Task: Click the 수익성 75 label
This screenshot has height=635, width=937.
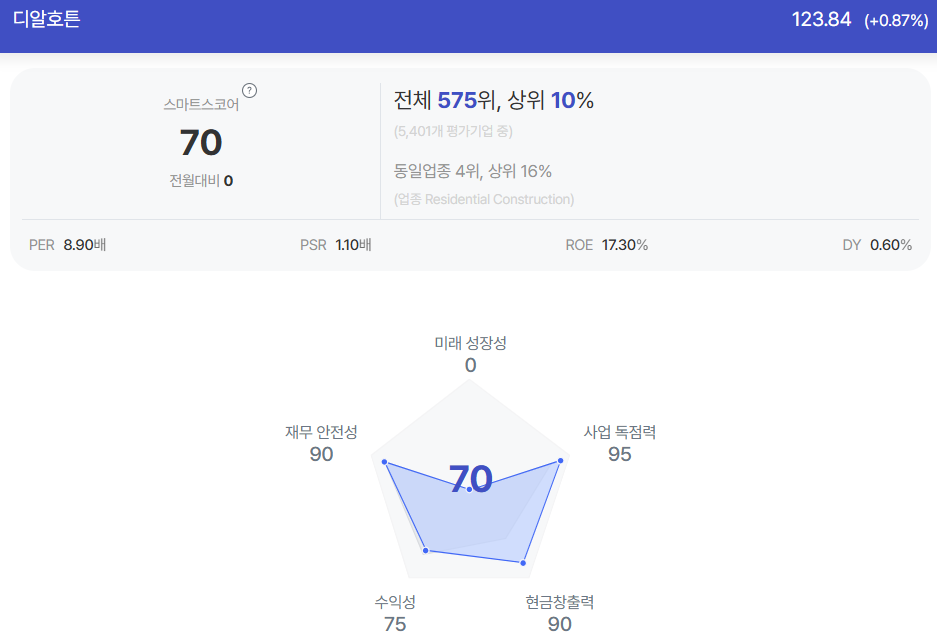Action: (395, 613)
